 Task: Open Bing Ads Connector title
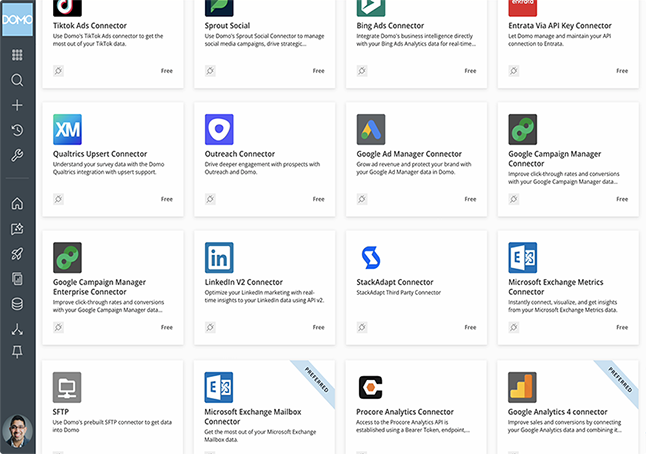[x=390, y=26]
